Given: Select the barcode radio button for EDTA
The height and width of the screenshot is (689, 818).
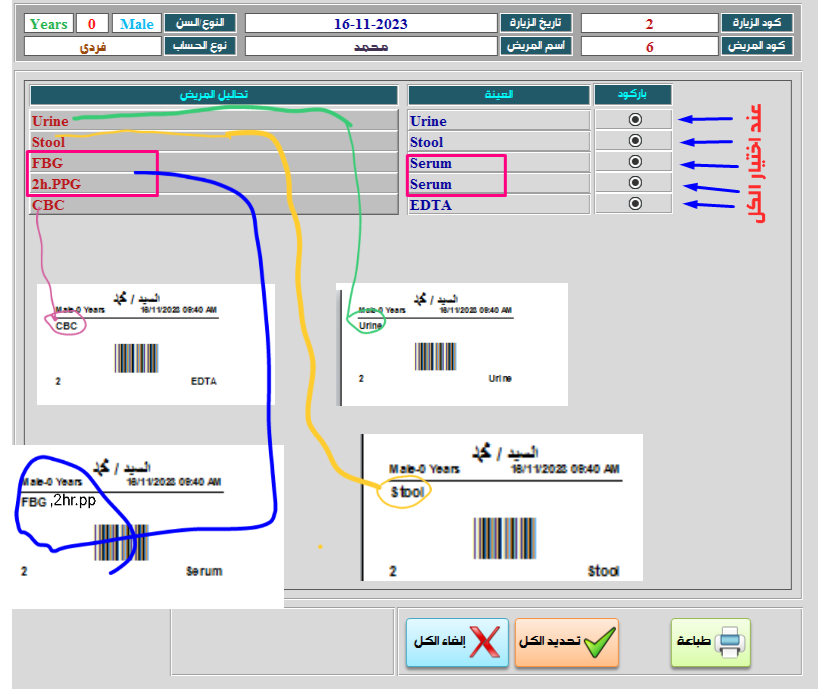Looking at the screenshot, I should click(635, 203).
